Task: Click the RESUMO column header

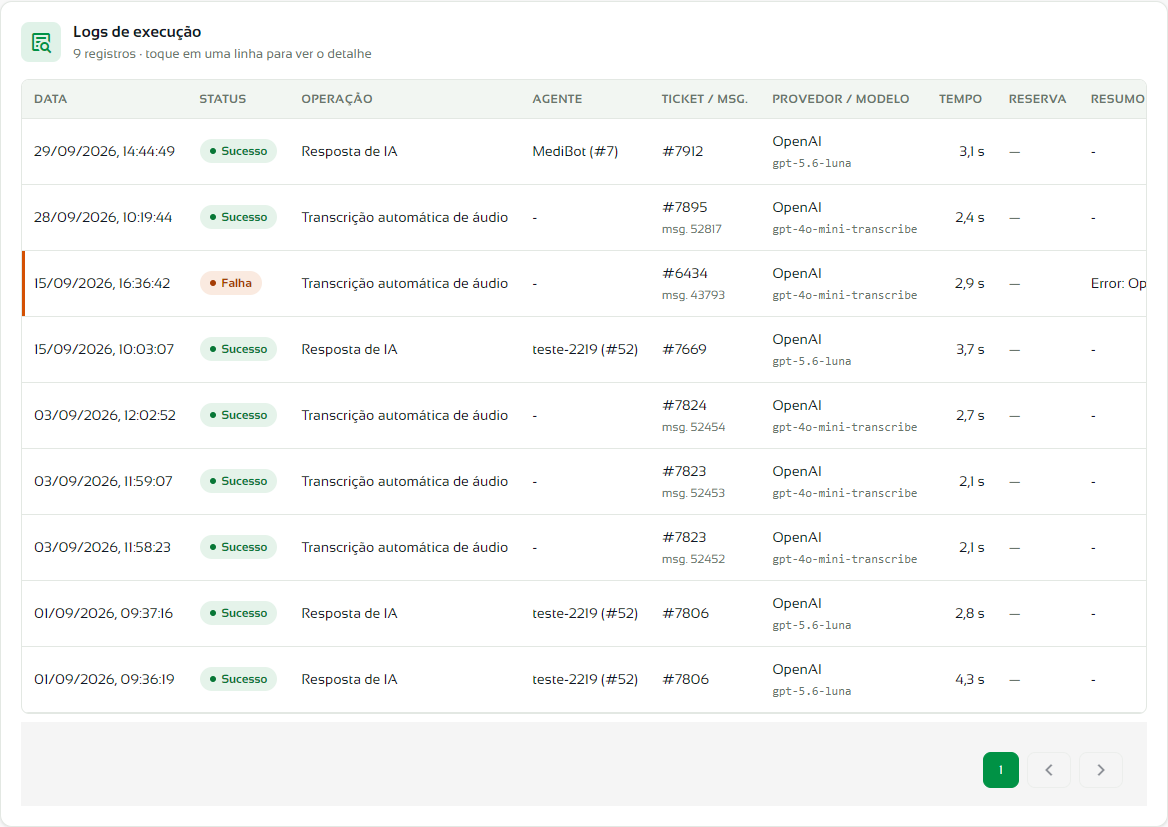Action: click(x=1117, y=99)
